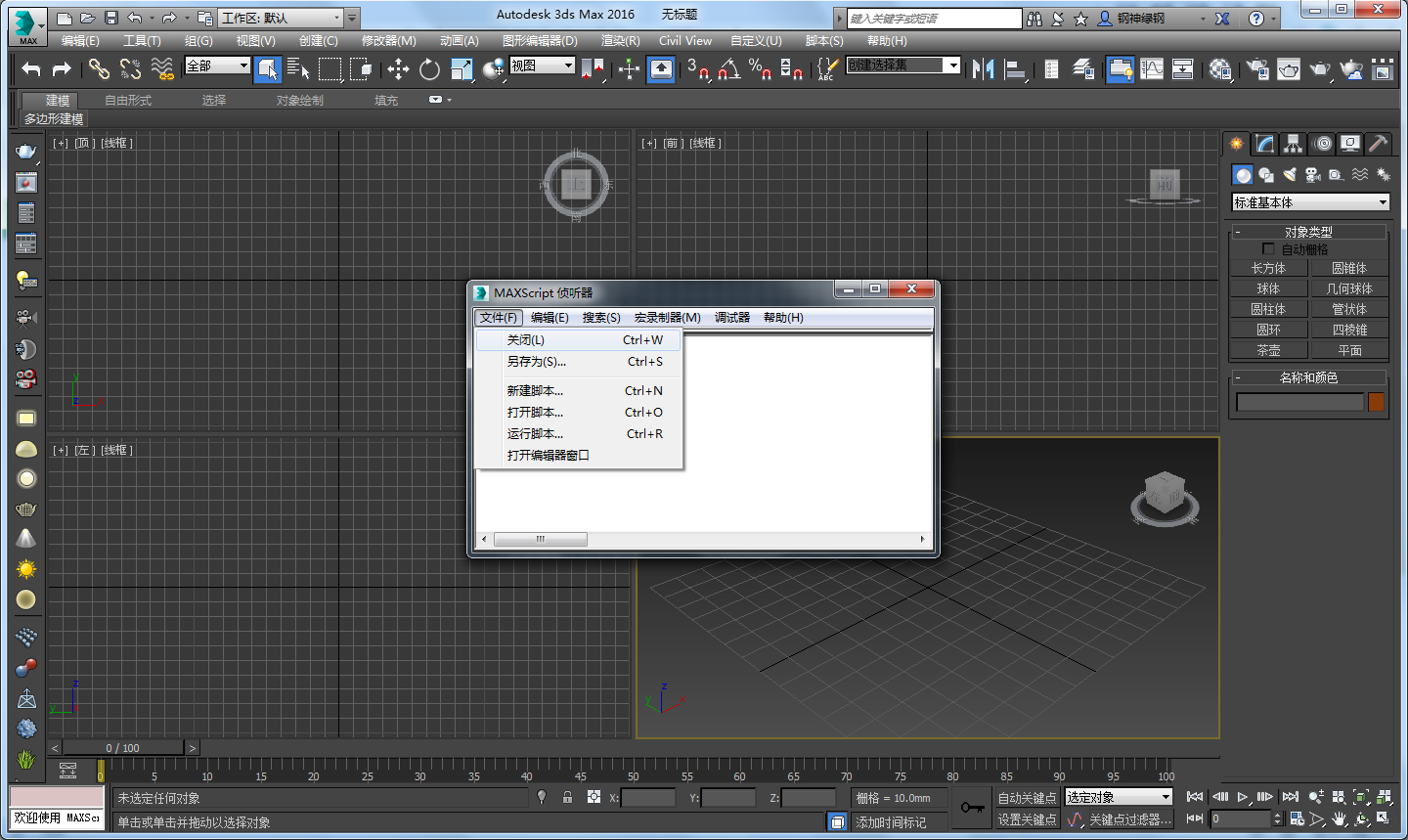1408x840 pixels.
Task: Activate the Select Object tool
Action: (268, 68)
